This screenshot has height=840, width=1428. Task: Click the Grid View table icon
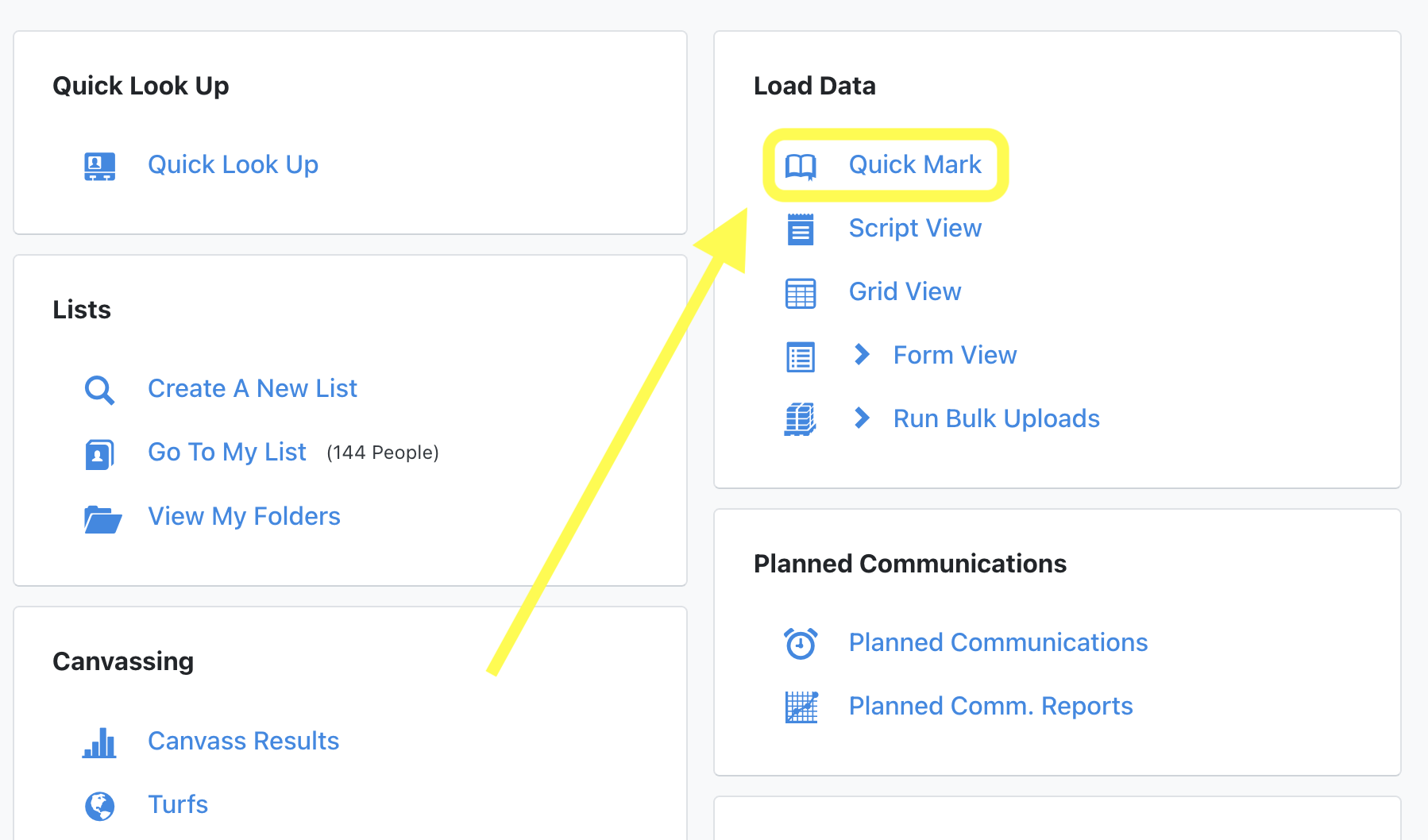tap(800, 293)
